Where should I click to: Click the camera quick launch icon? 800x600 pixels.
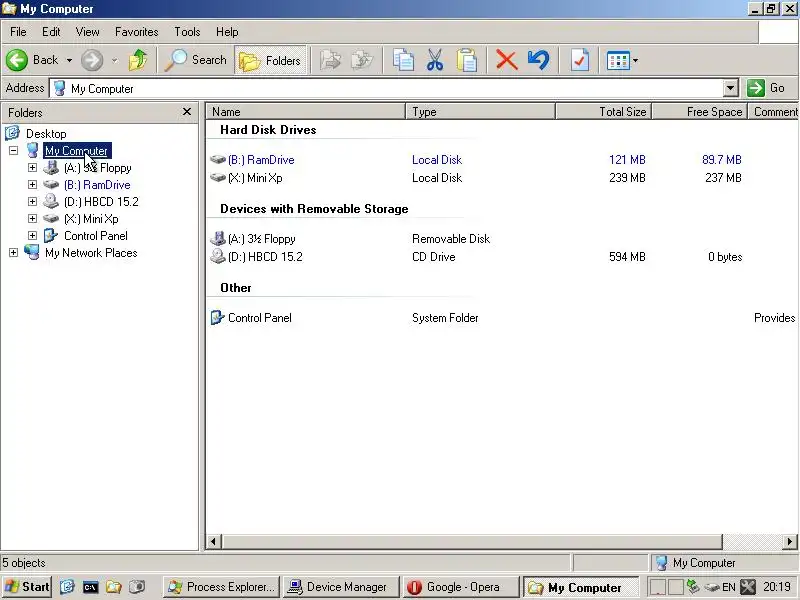click(x=137, y=587)
